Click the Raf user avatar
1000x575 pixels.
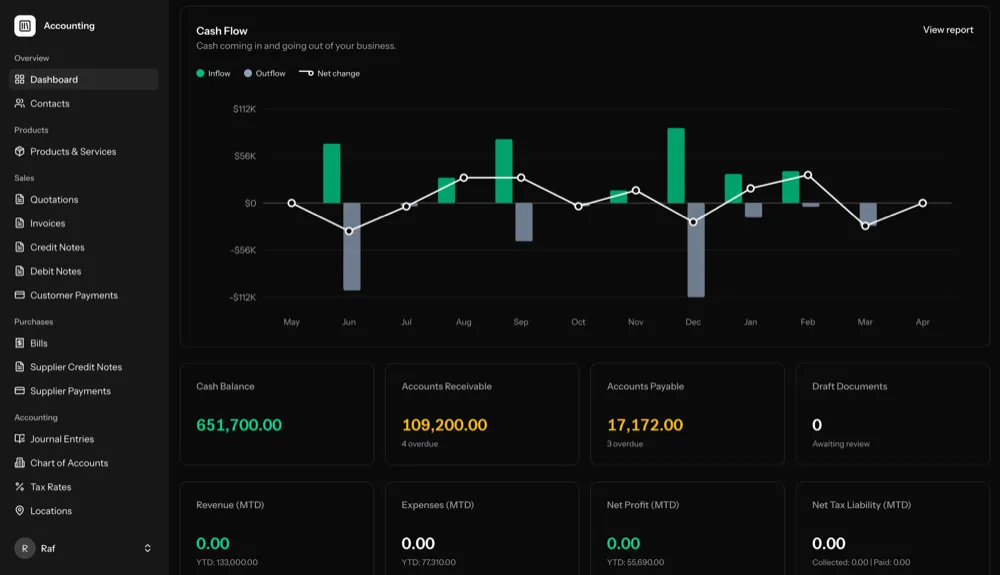(25, 548)
